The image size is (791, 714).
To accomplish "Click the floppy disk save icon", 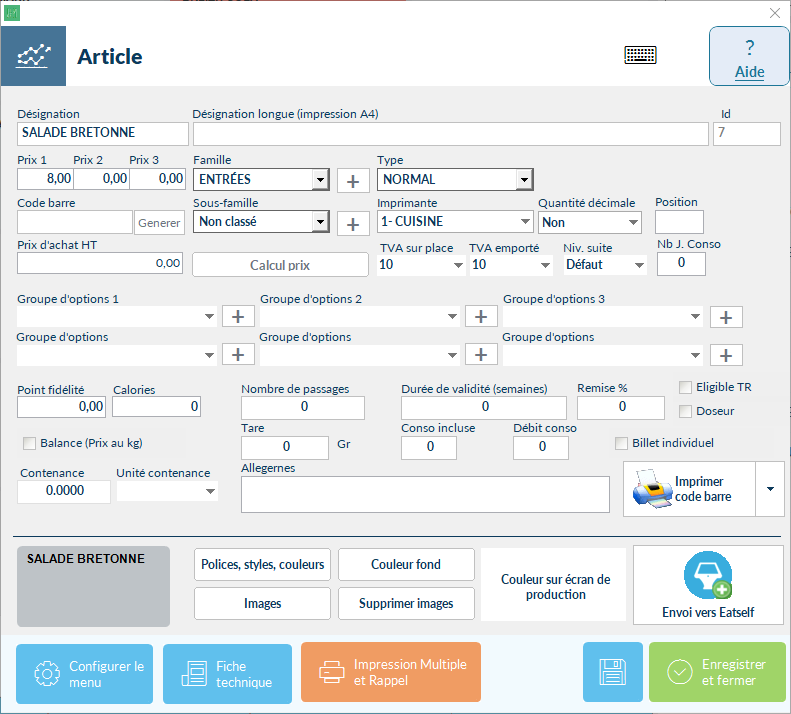I will [612, 672].
